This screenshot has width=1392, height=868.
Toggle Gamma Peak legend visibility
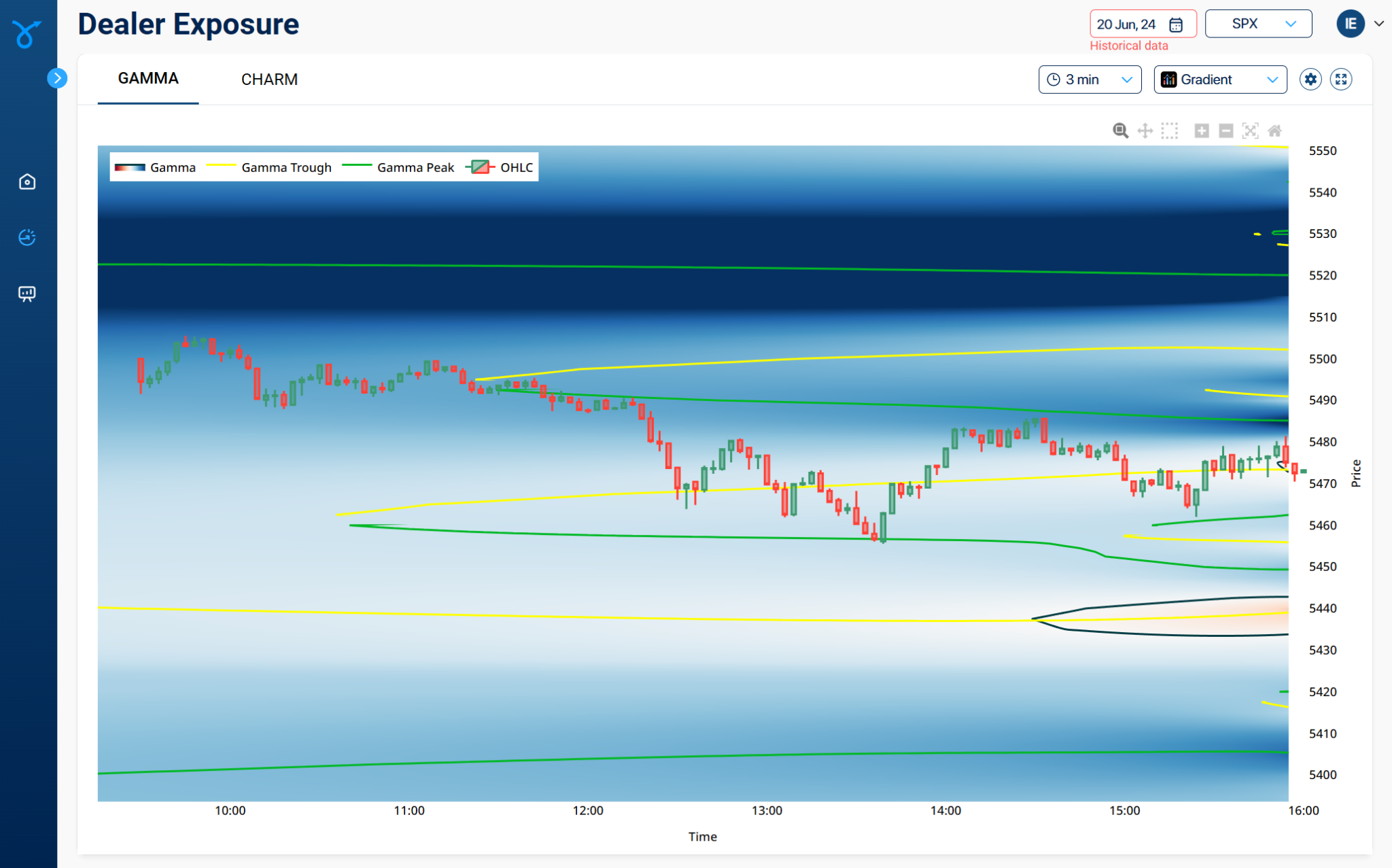415,167
